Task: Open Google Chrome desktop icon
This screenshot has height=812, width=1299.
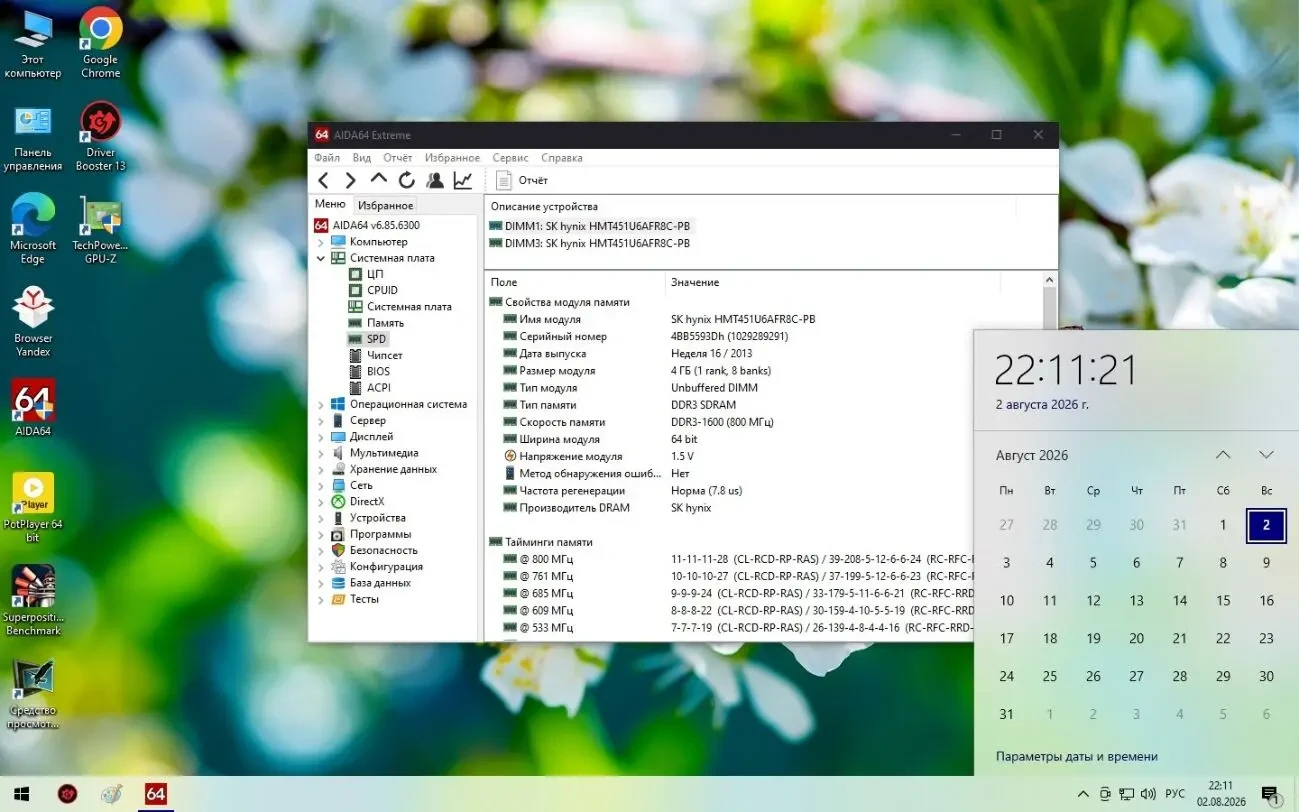Action: point(100,44)
